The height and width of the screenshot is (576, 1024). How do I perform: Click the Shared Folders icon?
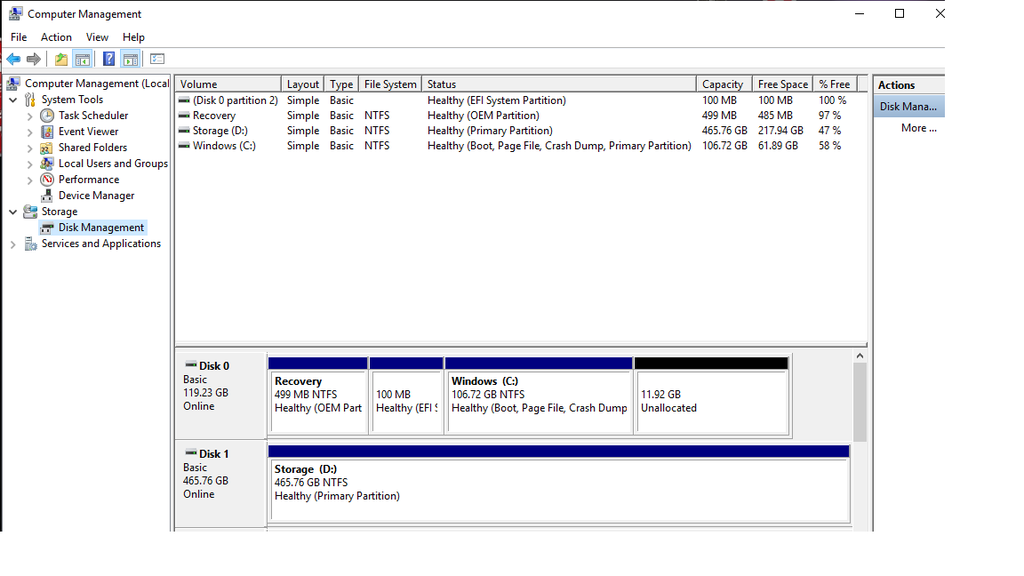tap(47, 148)
